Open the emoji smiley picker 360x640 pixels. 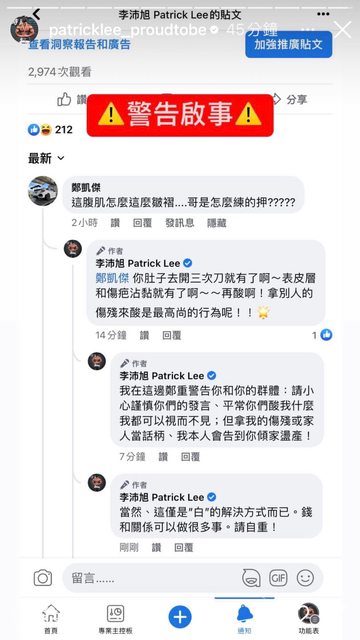tap(305, 578)
